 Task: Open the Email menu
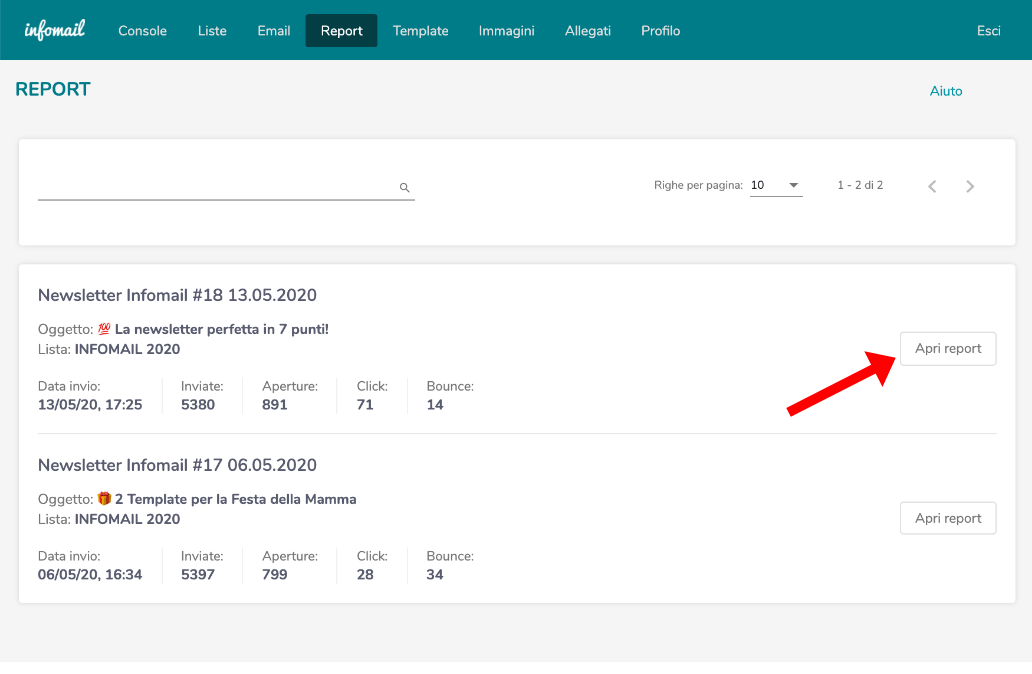tap(274, 31)
